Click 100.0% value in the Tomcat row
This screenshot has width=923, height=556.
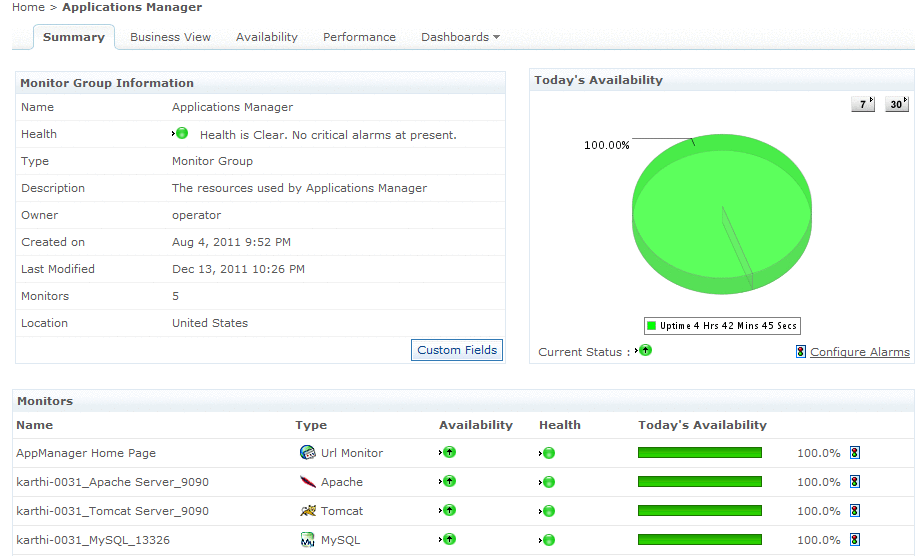(x=818, y=511)
